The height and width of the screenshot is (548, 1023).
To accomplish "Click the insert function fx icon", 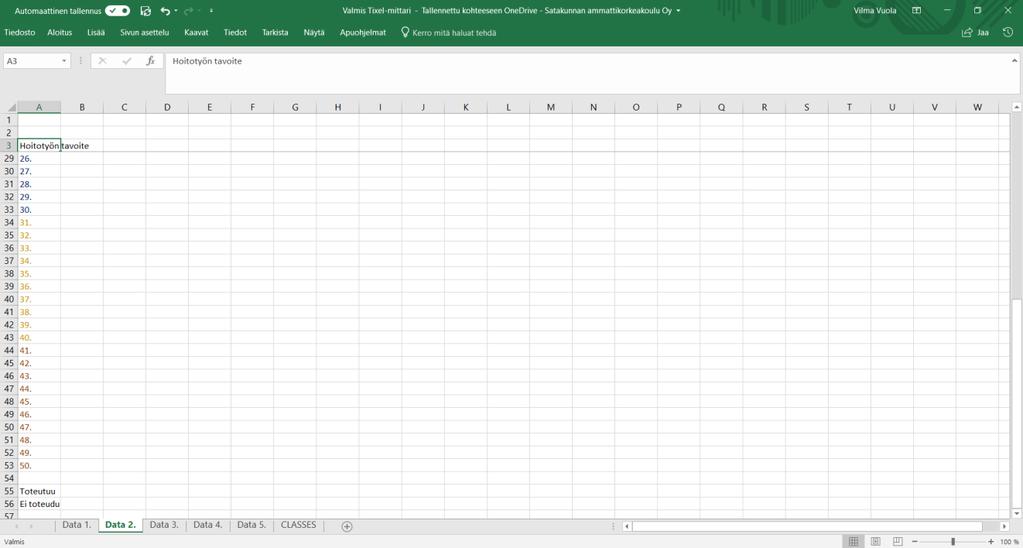I will tap(151, 61).
